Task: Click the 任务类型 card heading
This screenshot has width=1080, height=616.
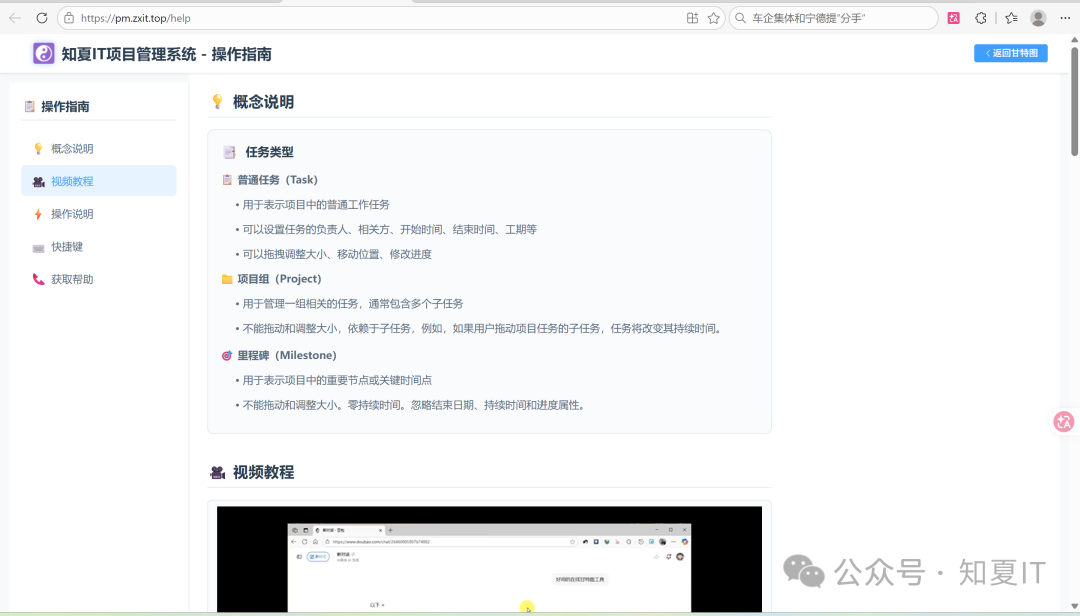Action: click(269, 152)
